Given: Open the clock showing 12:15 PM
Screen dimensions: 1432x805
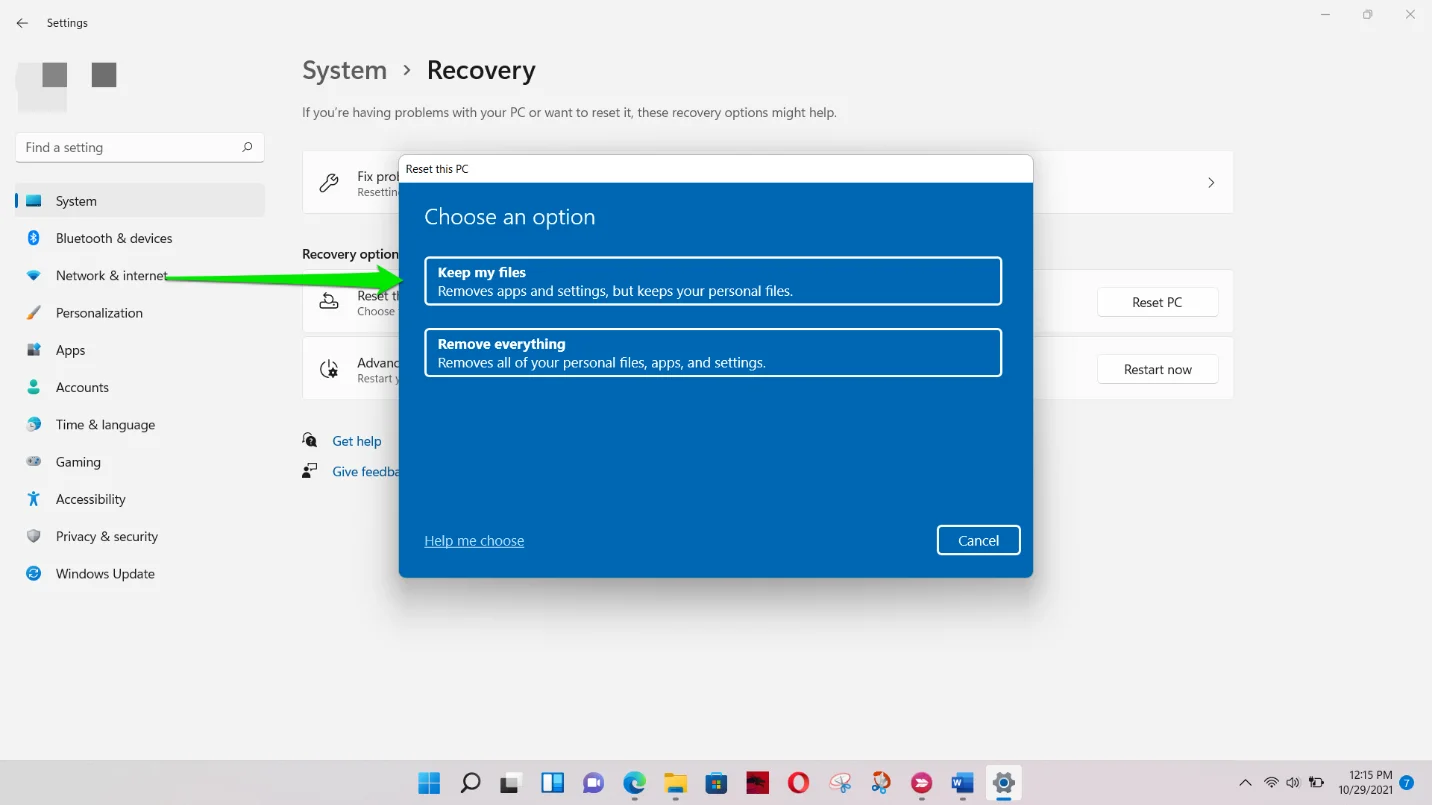Looking at the screenshot, I should tap(1364, 782).
